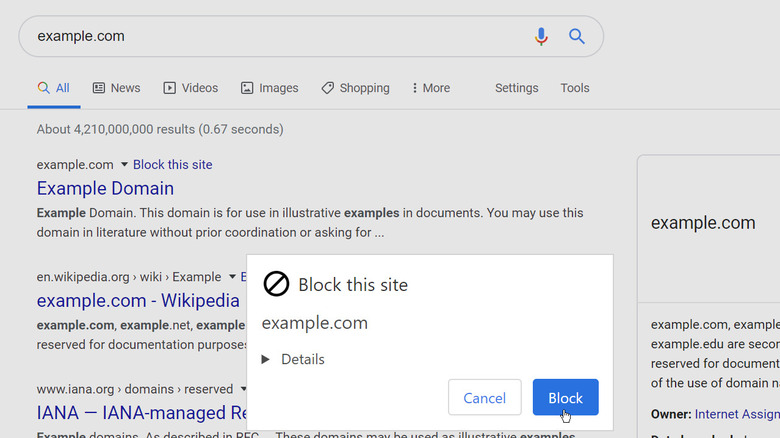780x438 pixels.
Task: Click the block symbol icon in dialog
Action: pyautogui.click(x=276, y=285)
